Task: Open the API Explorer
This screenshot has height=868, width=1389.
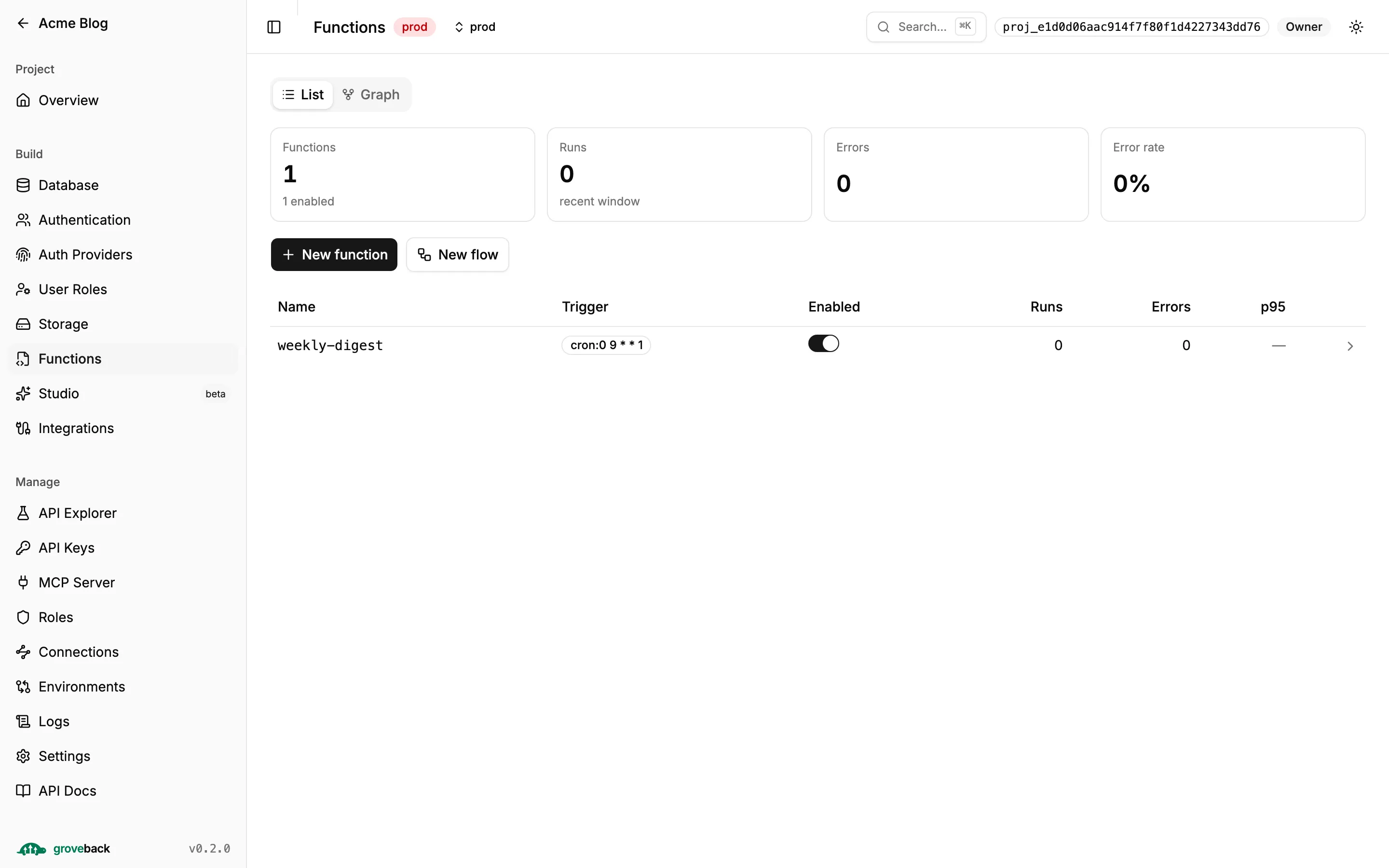Action: click(123, 513)
